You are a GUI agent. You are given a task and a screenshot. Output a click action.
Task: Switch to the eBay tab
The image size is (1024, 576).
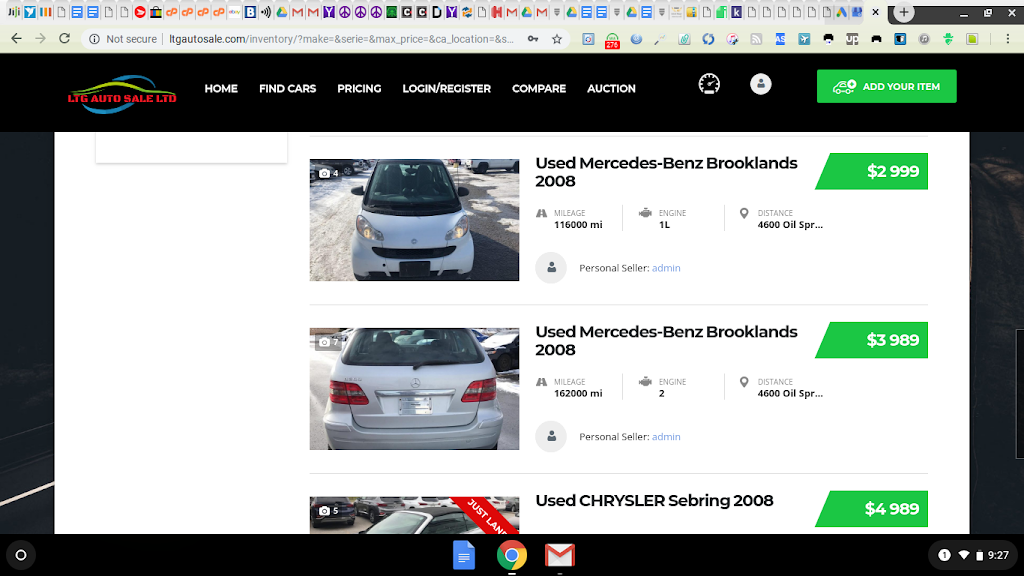coord(234,12)
